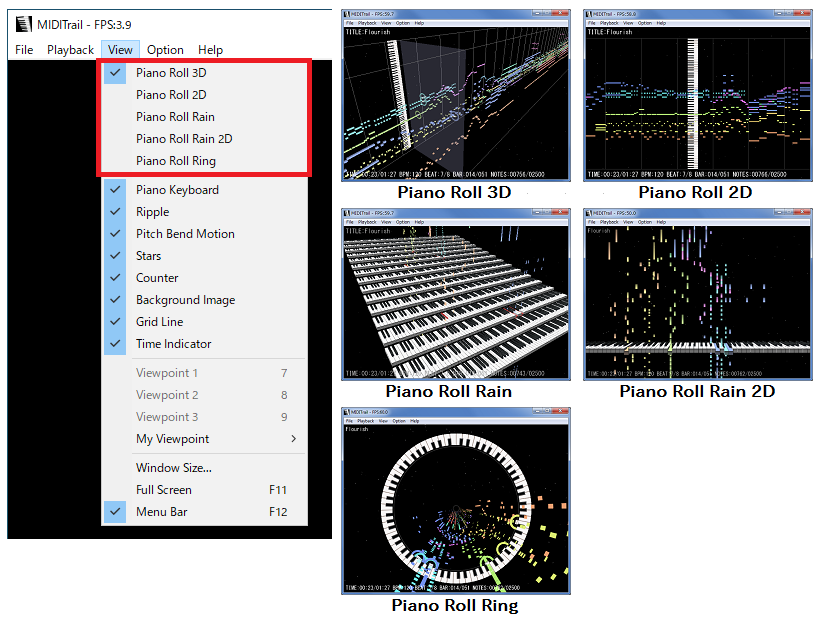Click the 'Piano Roll Rain 2D' caption text

(697, 391)
